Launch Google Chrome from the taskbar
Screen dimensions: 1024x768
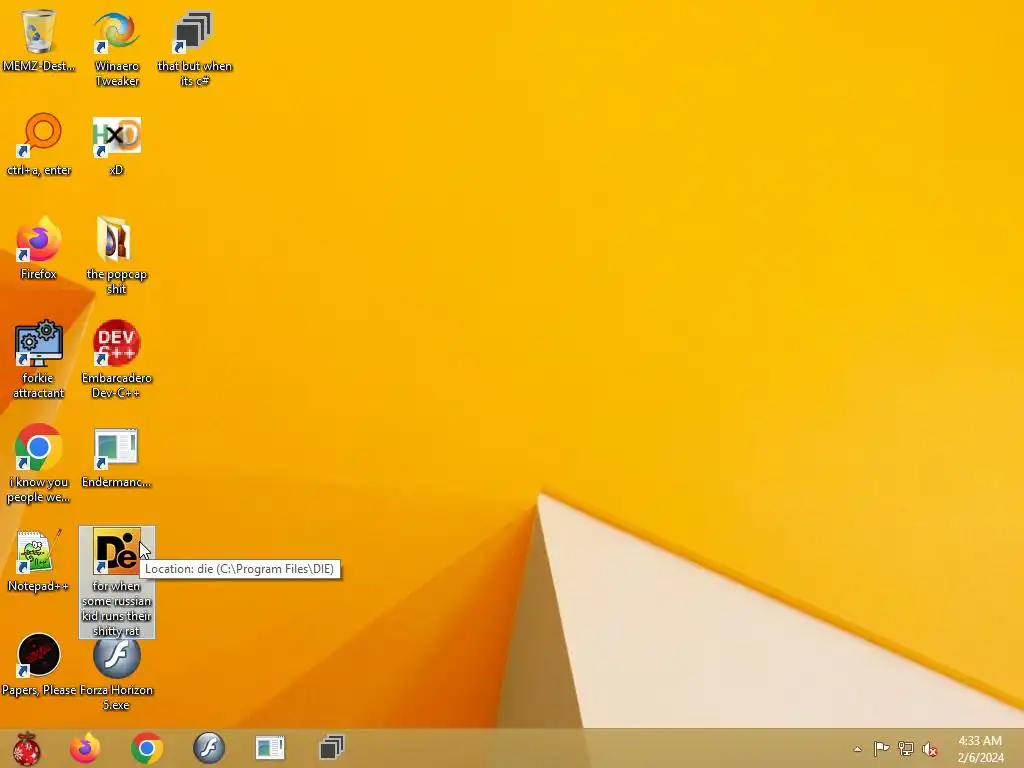(147, 748)
